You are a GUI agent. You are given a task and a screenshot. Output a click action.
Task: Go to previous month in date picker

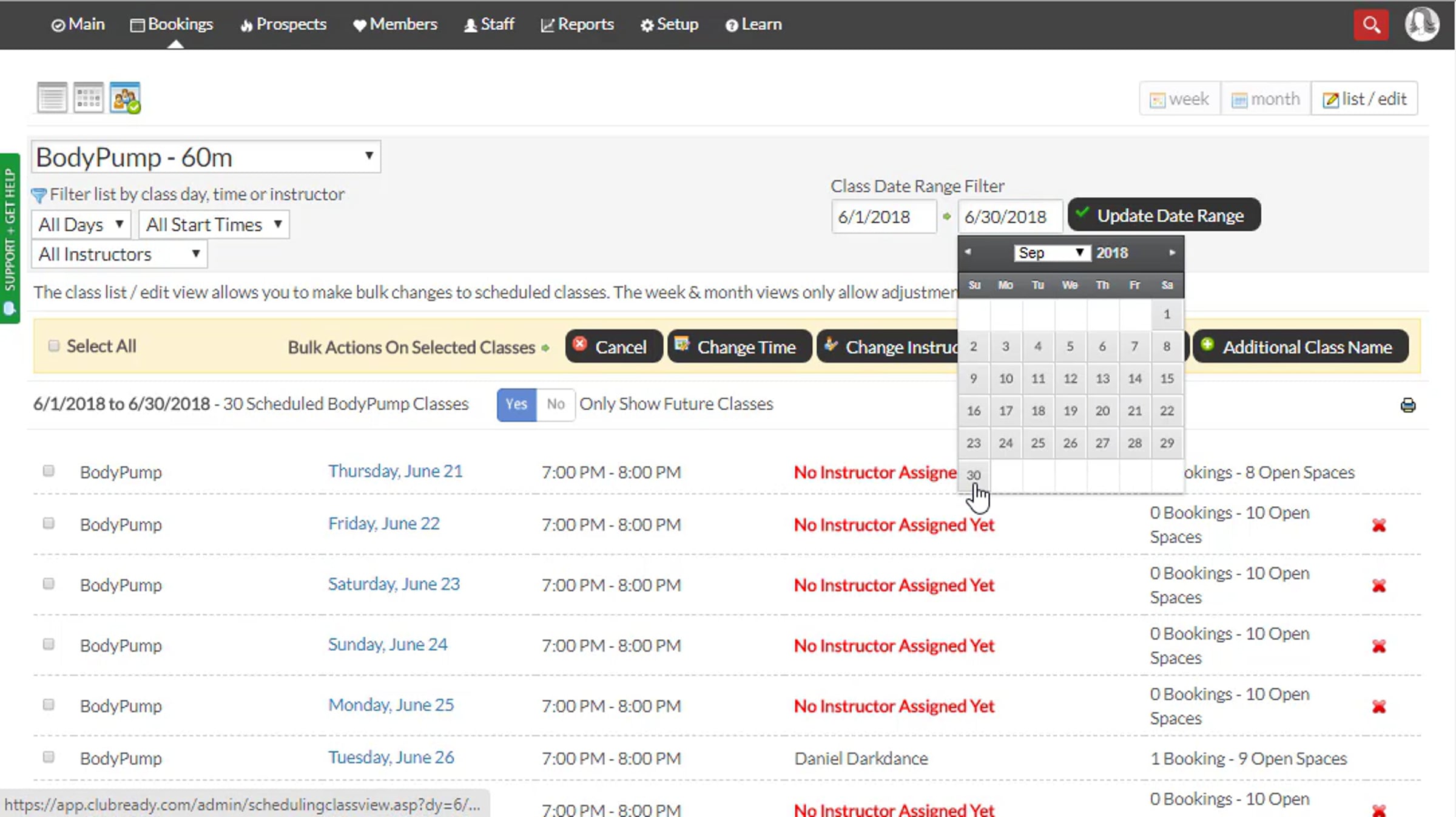click(968, 252)
